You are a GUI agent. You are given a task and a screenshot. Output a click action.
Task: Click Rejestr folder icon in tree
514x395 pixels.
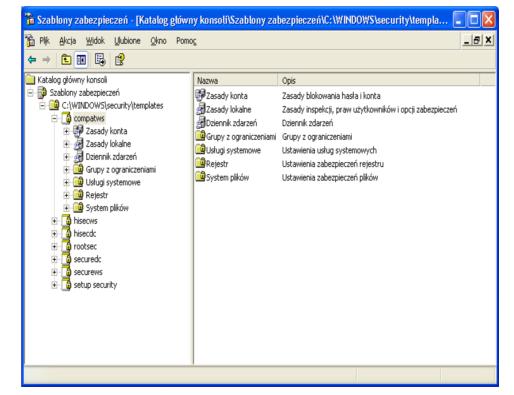point(78,195)
